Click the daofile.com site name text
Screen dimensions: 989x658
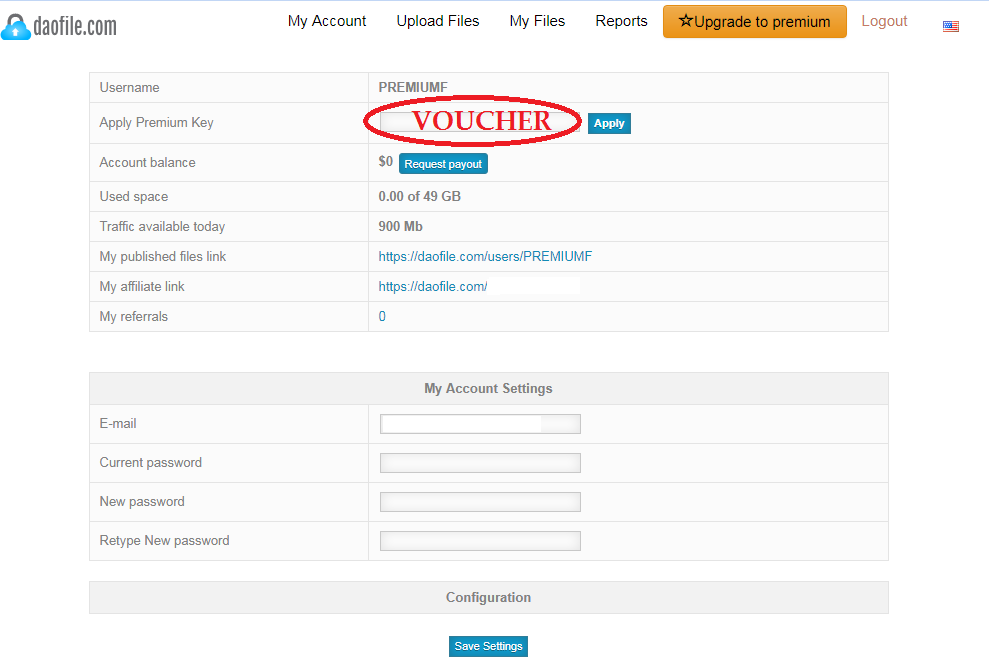click(x=75, y=26)
